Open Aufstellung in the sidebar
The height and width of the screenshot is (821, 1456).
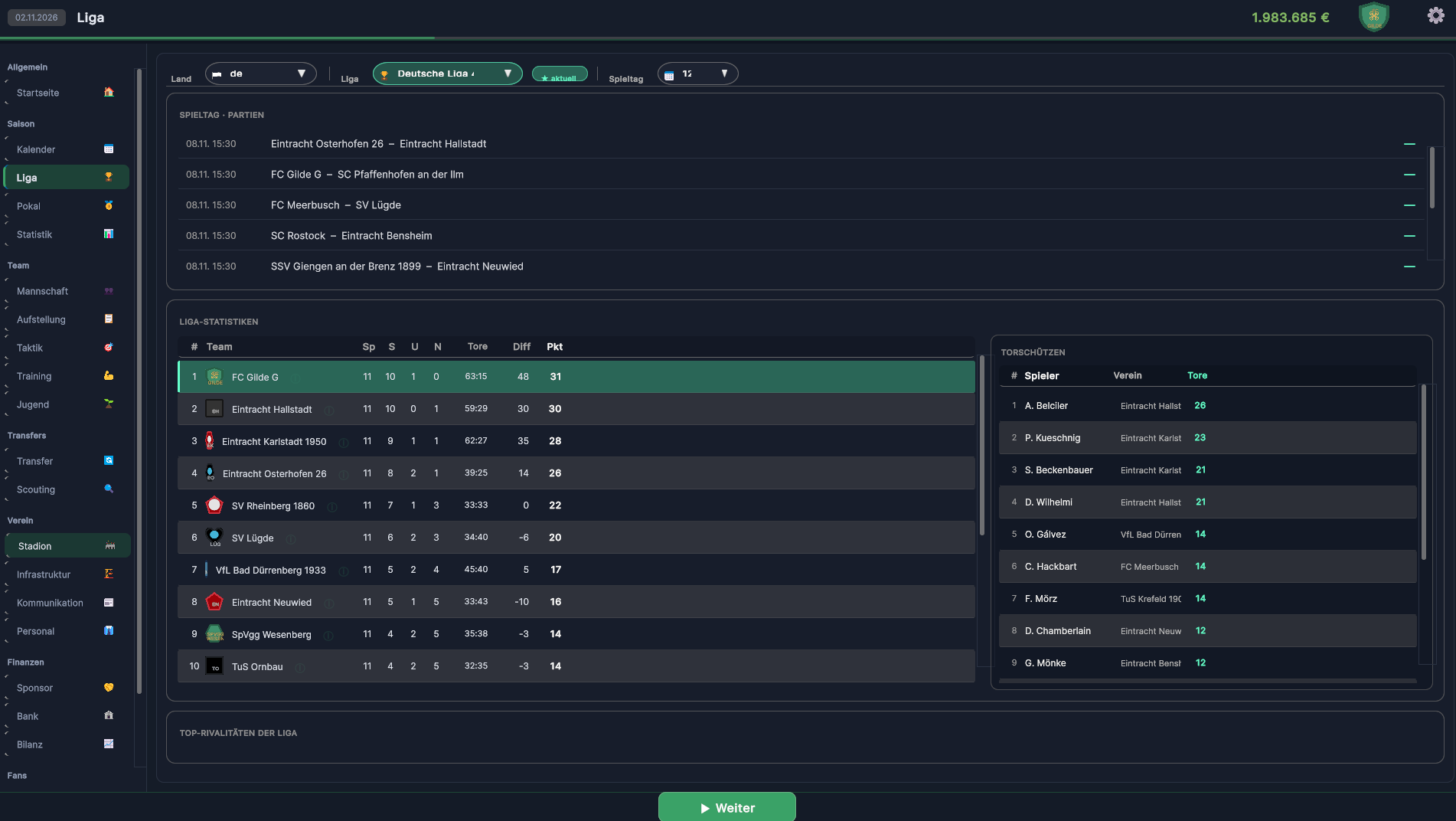66,319
